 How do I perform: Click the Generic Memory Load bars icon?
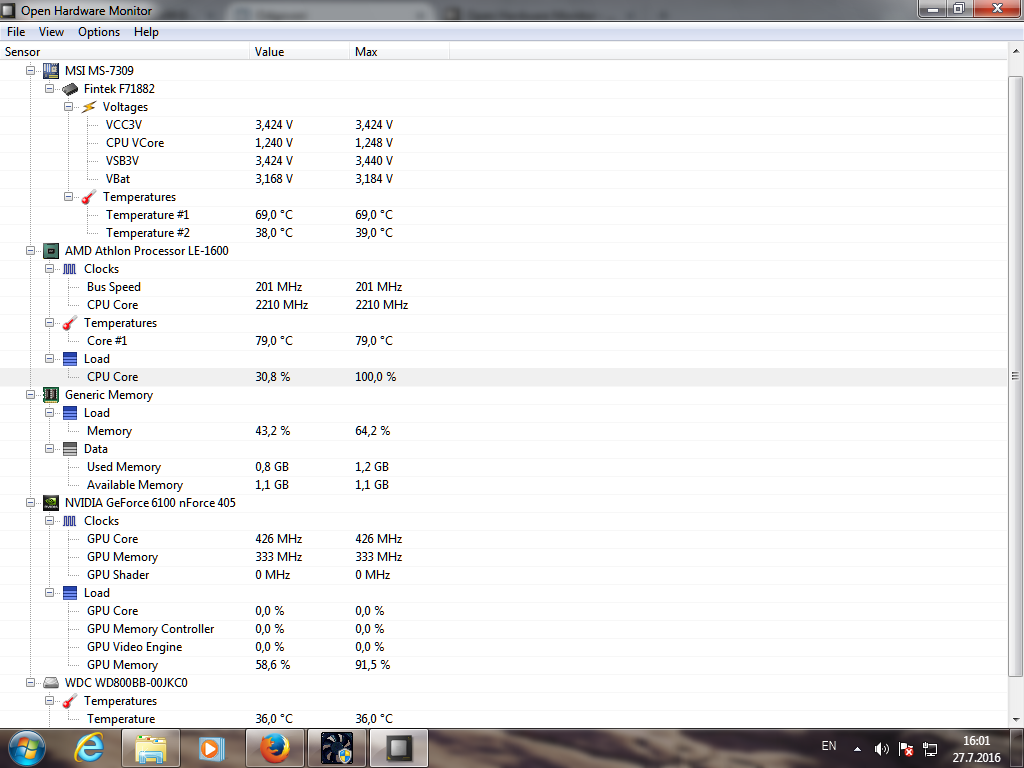click(x=70, y=413)
